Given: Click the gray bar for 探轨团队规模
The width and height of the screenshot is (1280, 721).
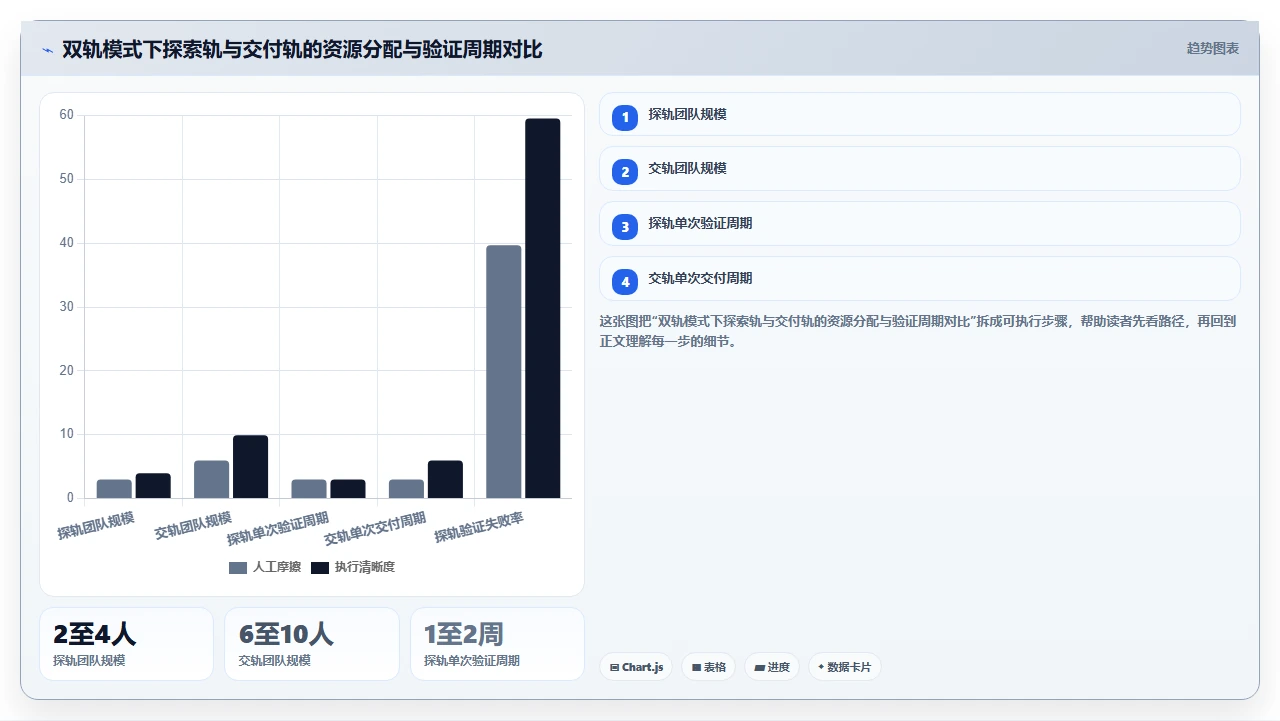Looking at the screenshot, I should pos(114,489).
